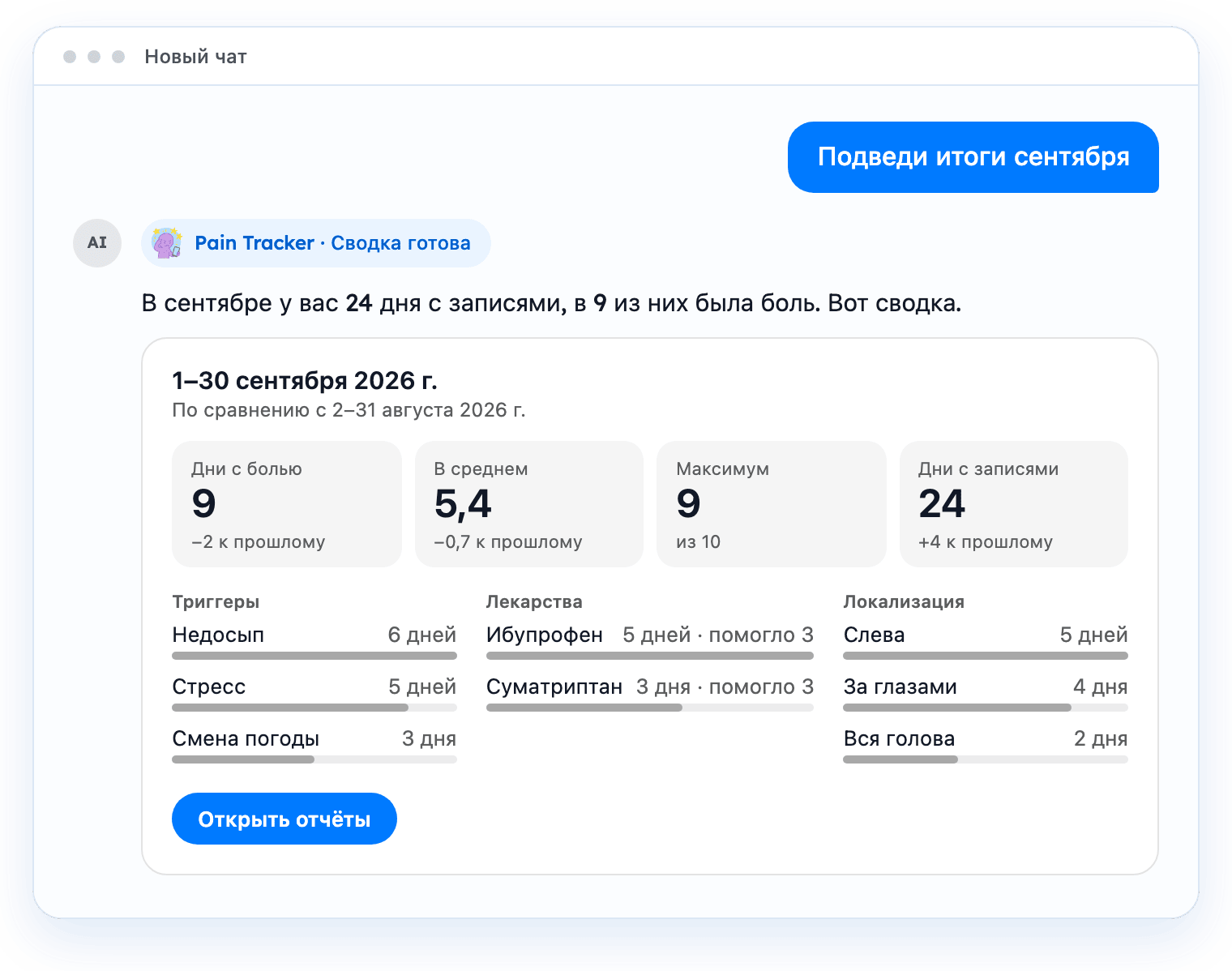Click the 'Суматриптан' medication label
Image resolution: width=1232 pixels, height=971 pixels.
(554, 687)
